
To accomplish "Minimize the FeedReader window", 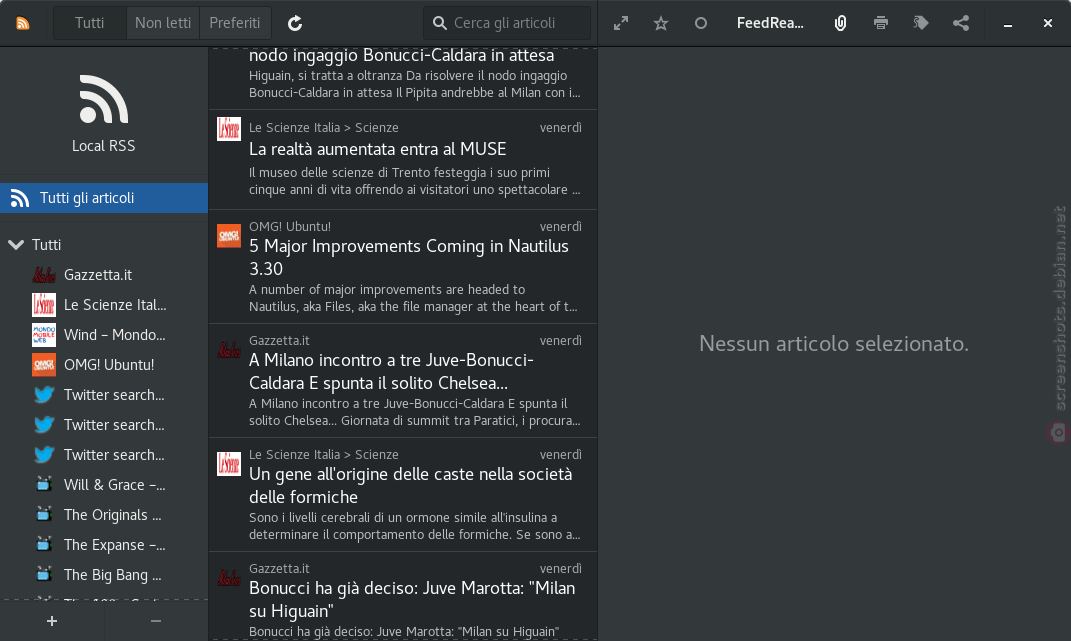I will [x=1007, y=24].
